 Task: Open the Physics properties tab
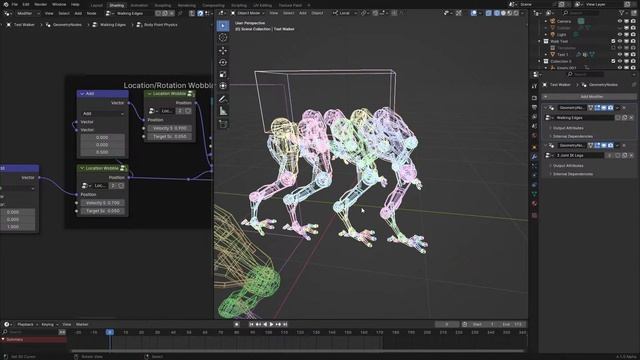point(534,176)
